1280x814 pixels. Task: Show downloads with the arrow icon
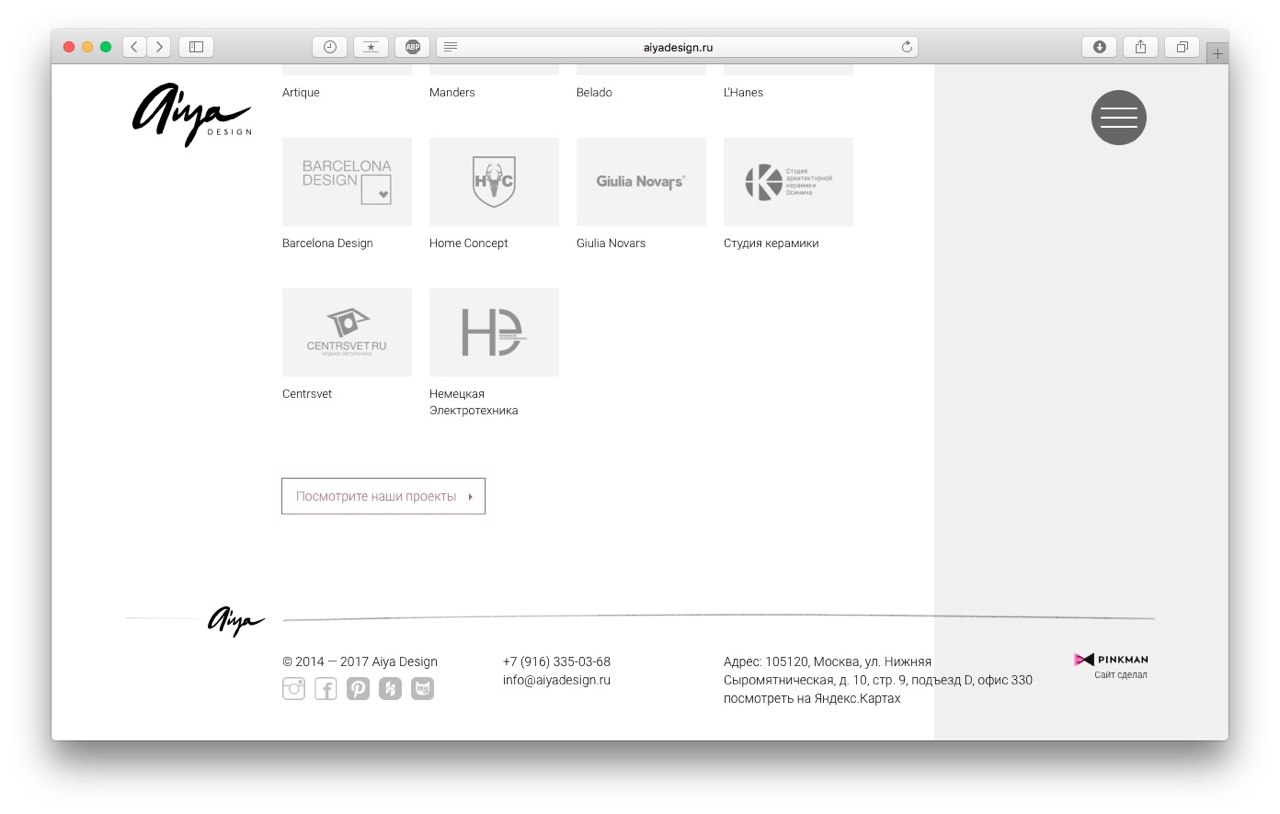(x=1099, y=47)
